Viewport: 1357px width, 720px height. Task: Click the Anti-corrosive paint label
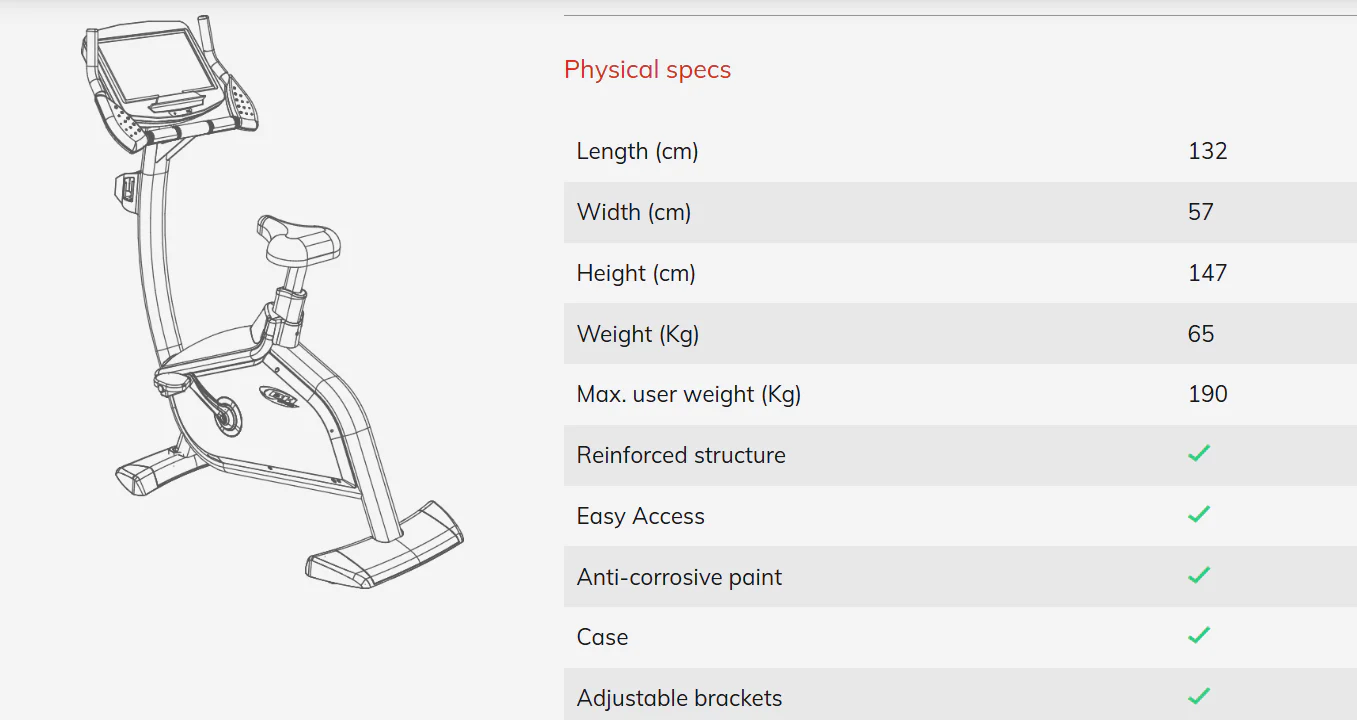679,577
